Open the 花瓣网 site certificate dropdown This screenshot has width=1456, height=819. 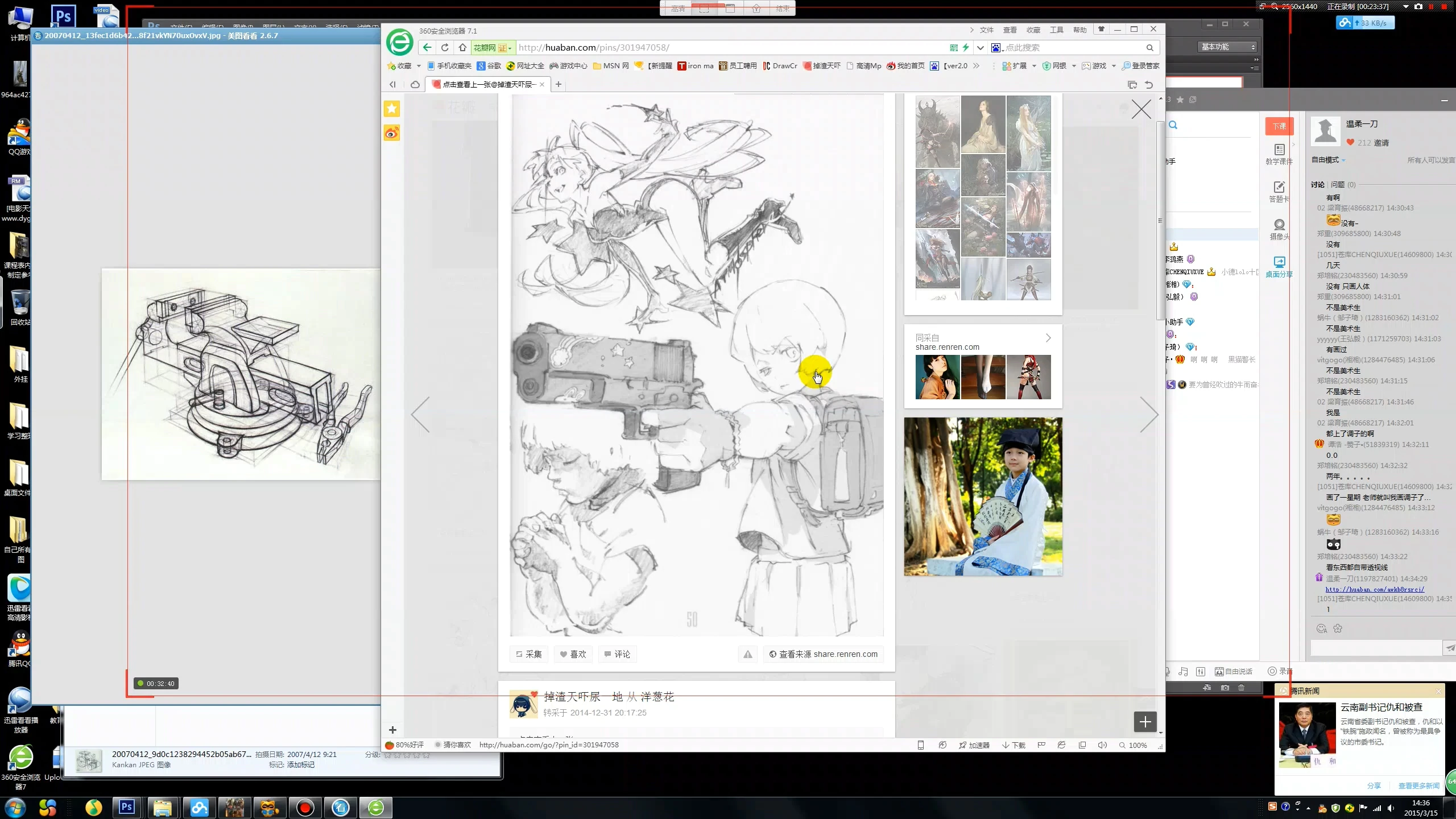point(493,48)
